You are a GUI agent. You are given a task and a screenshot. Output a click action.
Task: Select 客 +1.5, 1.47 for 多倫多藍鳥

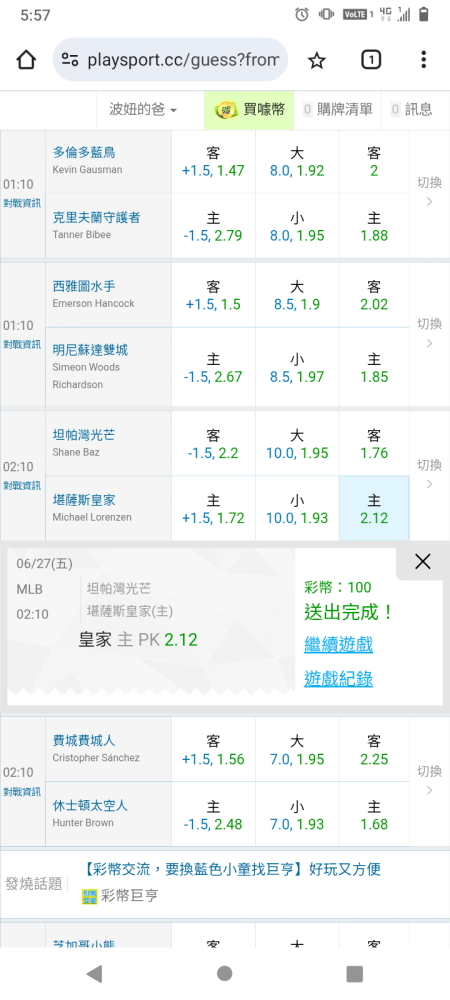coord(214,162)
